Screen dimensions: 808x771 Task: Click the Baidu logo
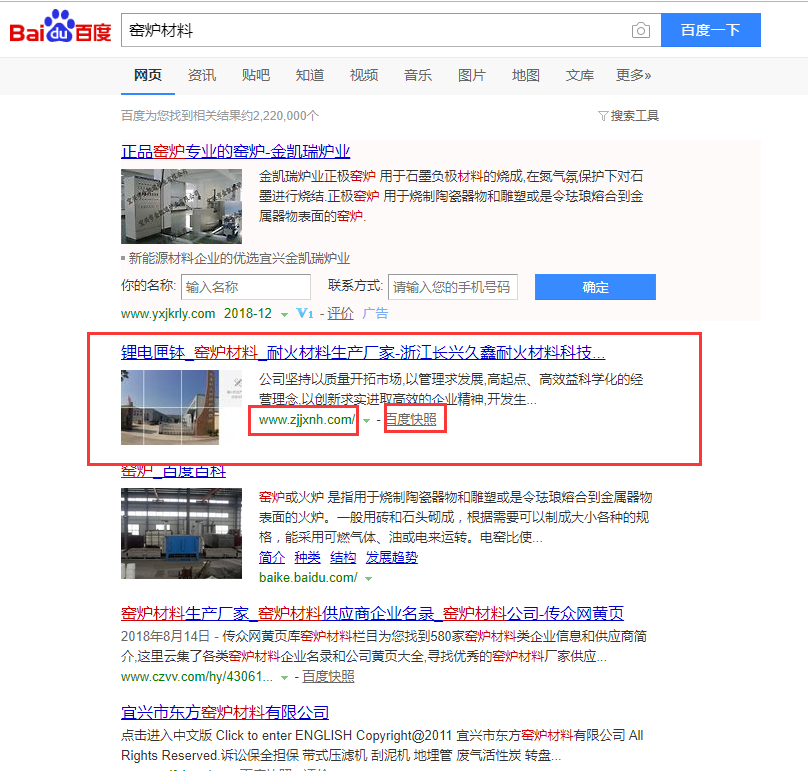click(x=60, y=30)
